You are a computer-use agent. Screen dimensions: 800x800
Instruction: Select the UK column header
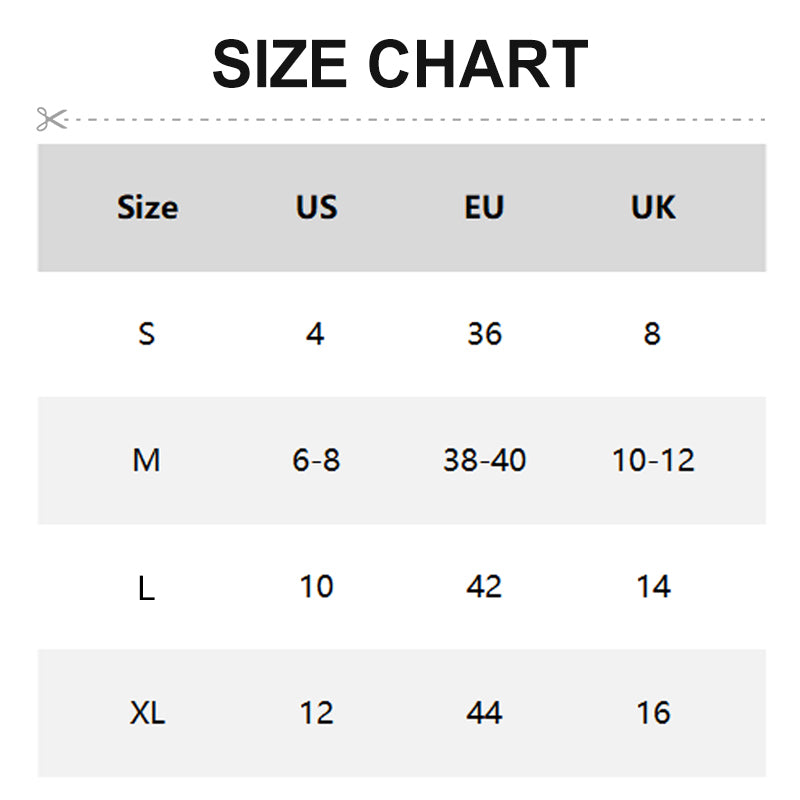pos(653,208)
